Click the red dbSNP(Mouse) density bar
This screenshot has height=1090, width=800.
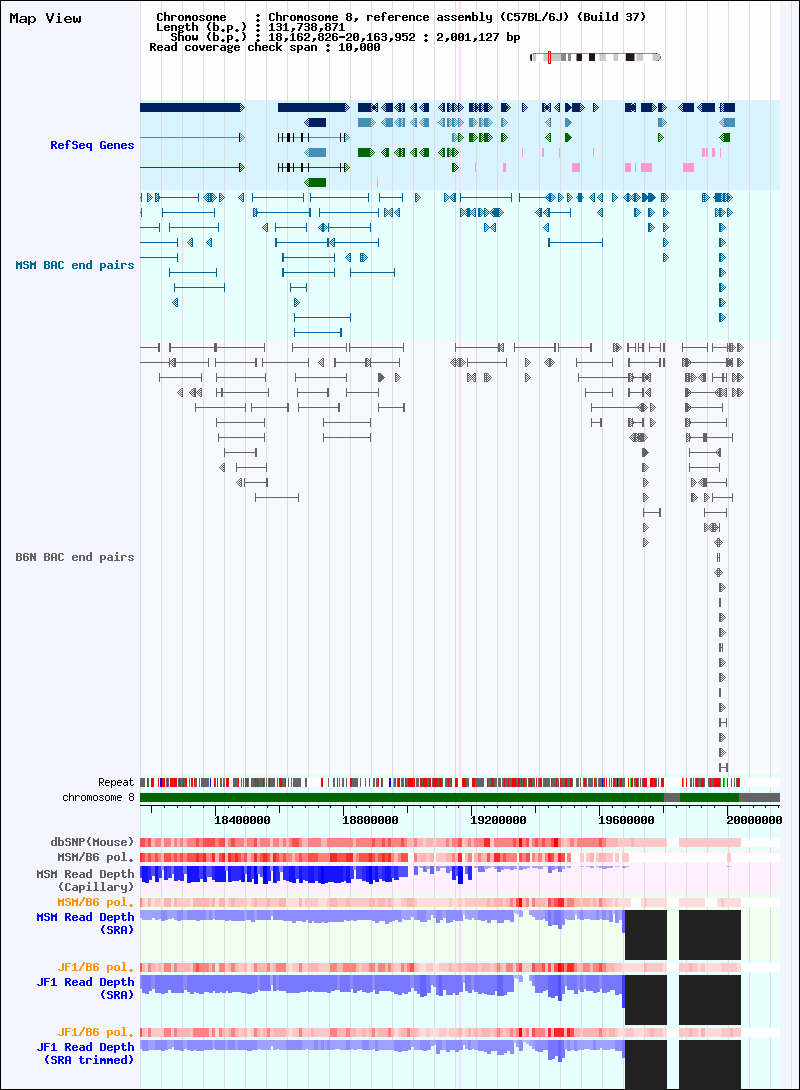tap(440, 843)
